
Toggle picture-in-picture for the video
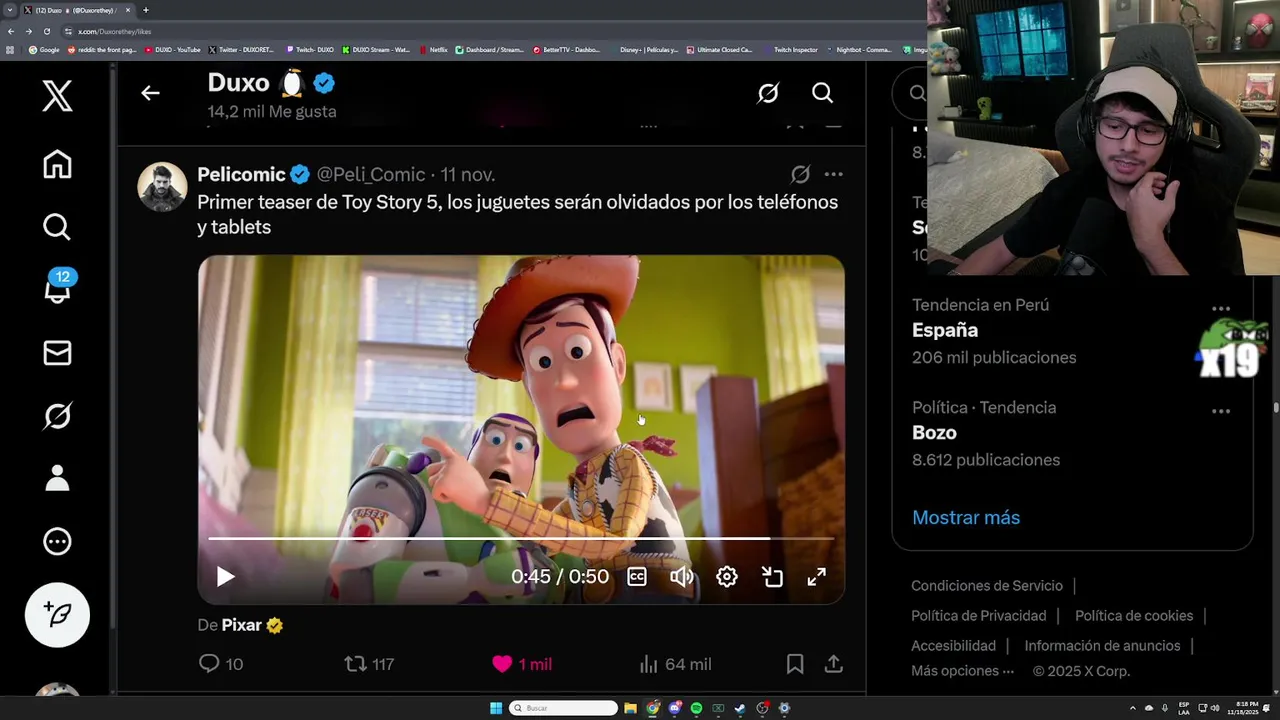[772, 577]
